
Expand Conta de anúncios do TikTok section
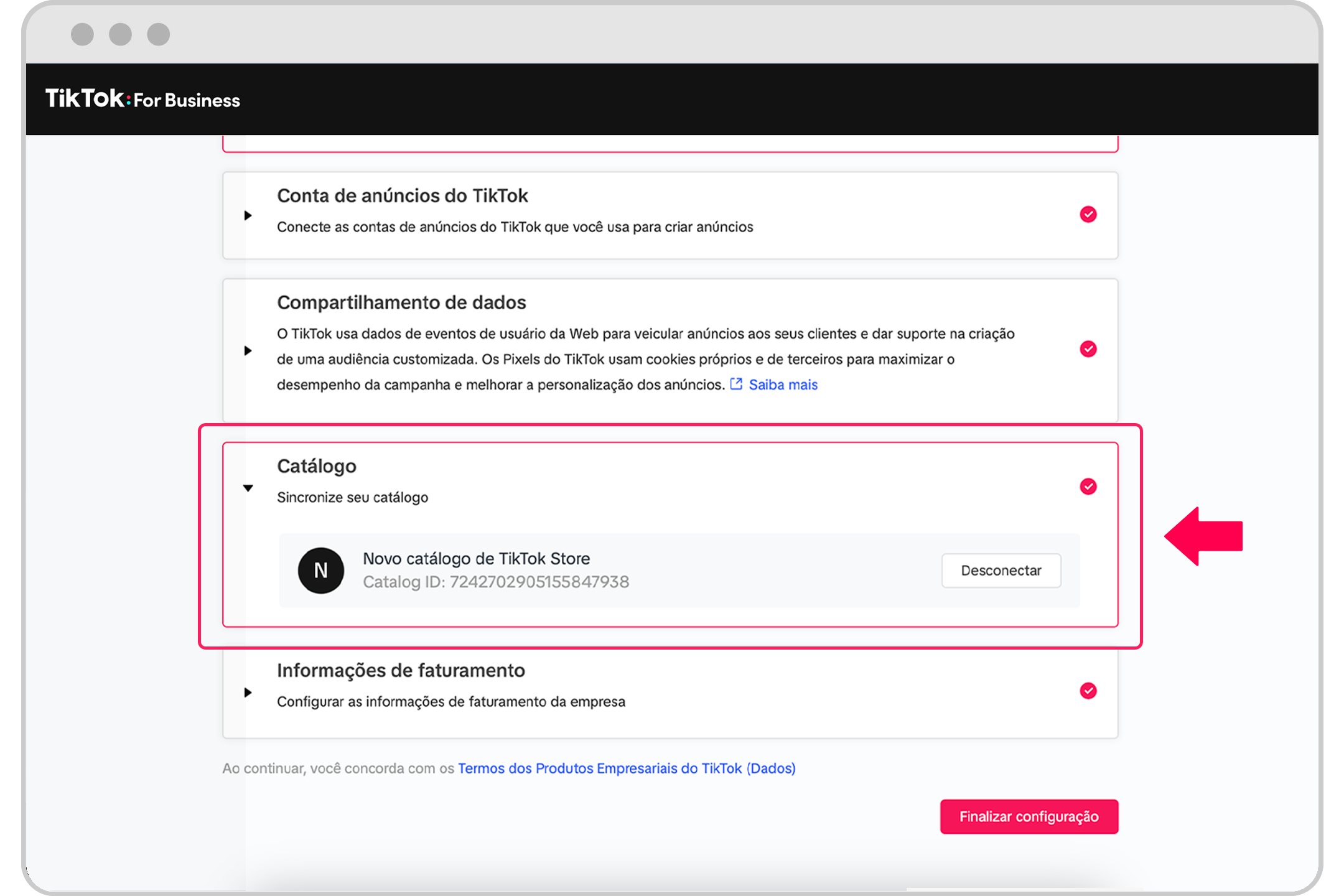248,215
